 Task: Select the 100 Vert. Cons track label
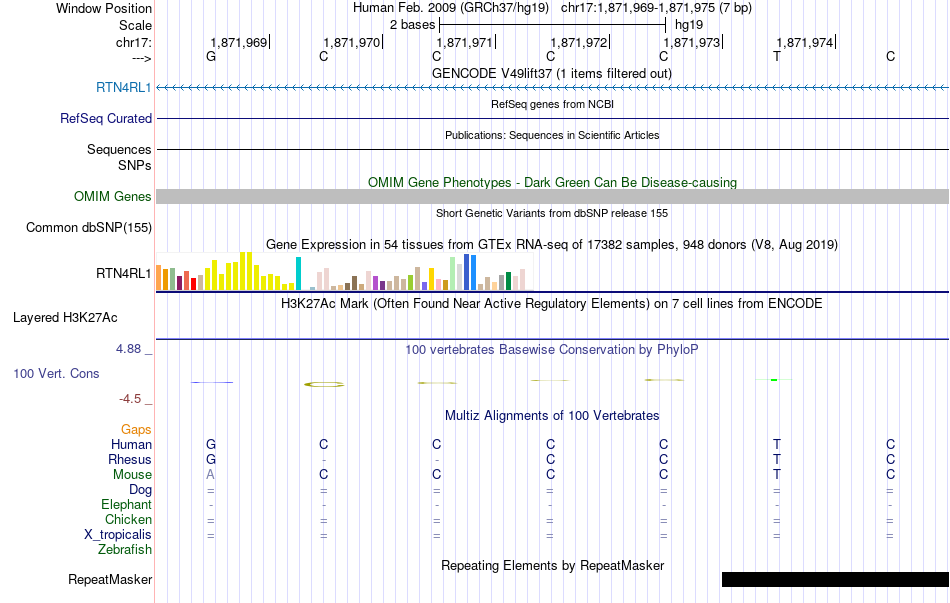[x=56, y=373]
